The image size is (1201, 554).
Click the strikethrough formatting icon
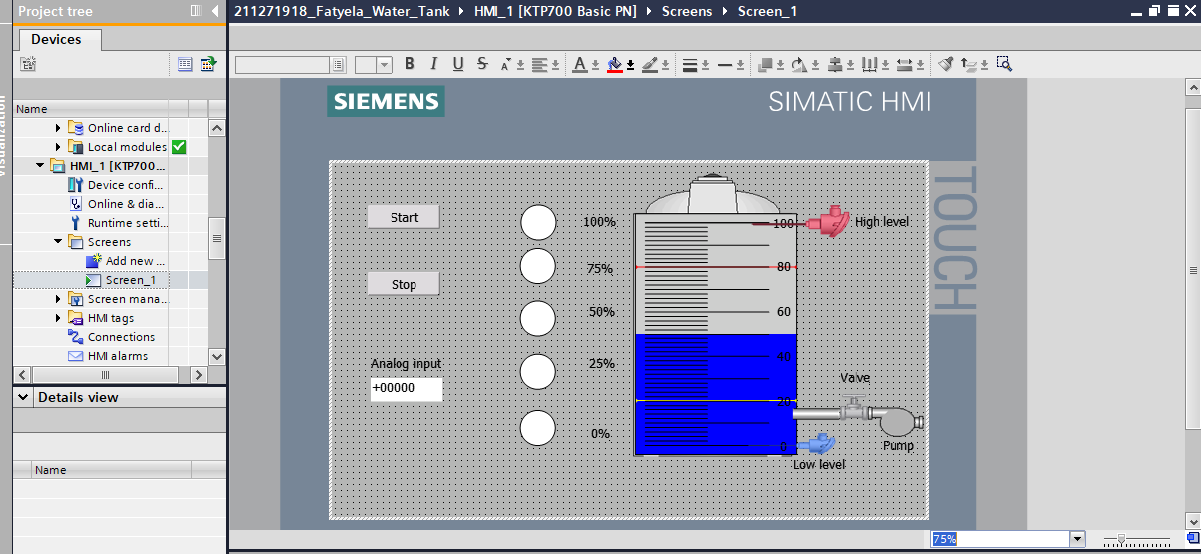click(x=482, y=64)
